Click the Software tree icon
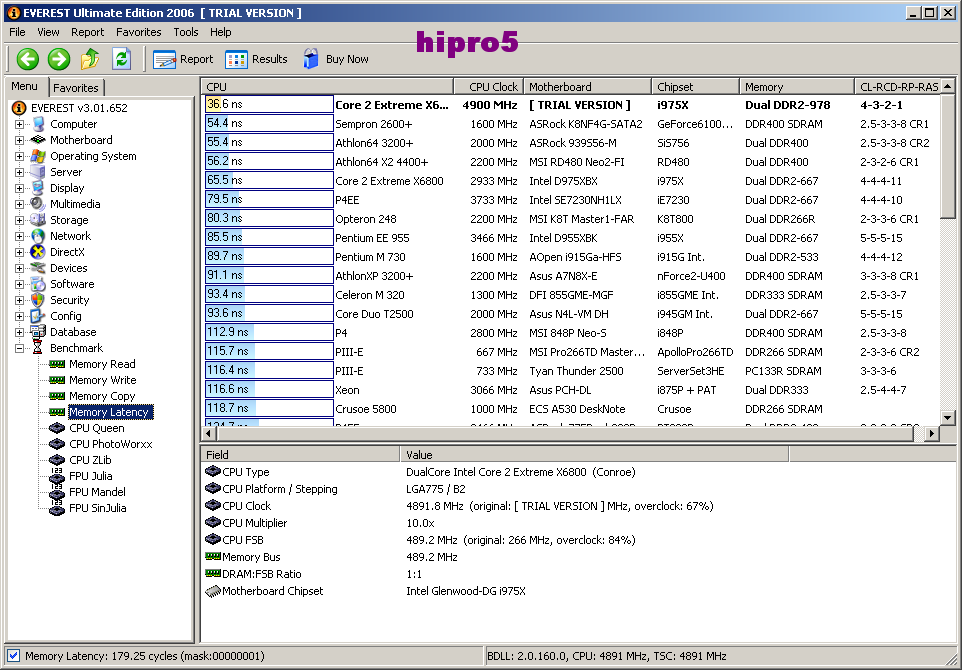 pyautogui.click(x=38, y=283)
